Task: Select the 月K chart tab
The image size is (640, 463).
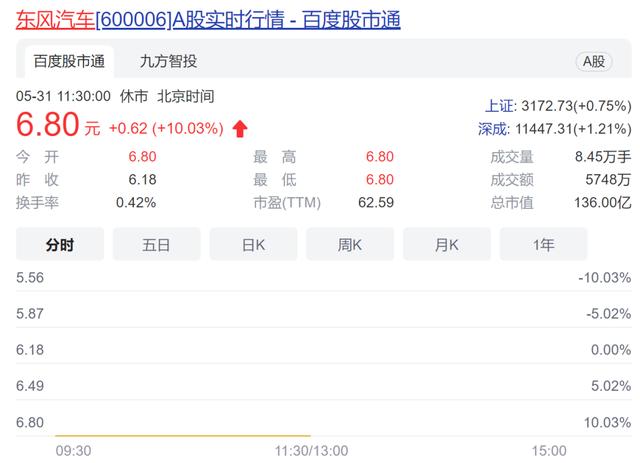Action: (x=447, y=245)
